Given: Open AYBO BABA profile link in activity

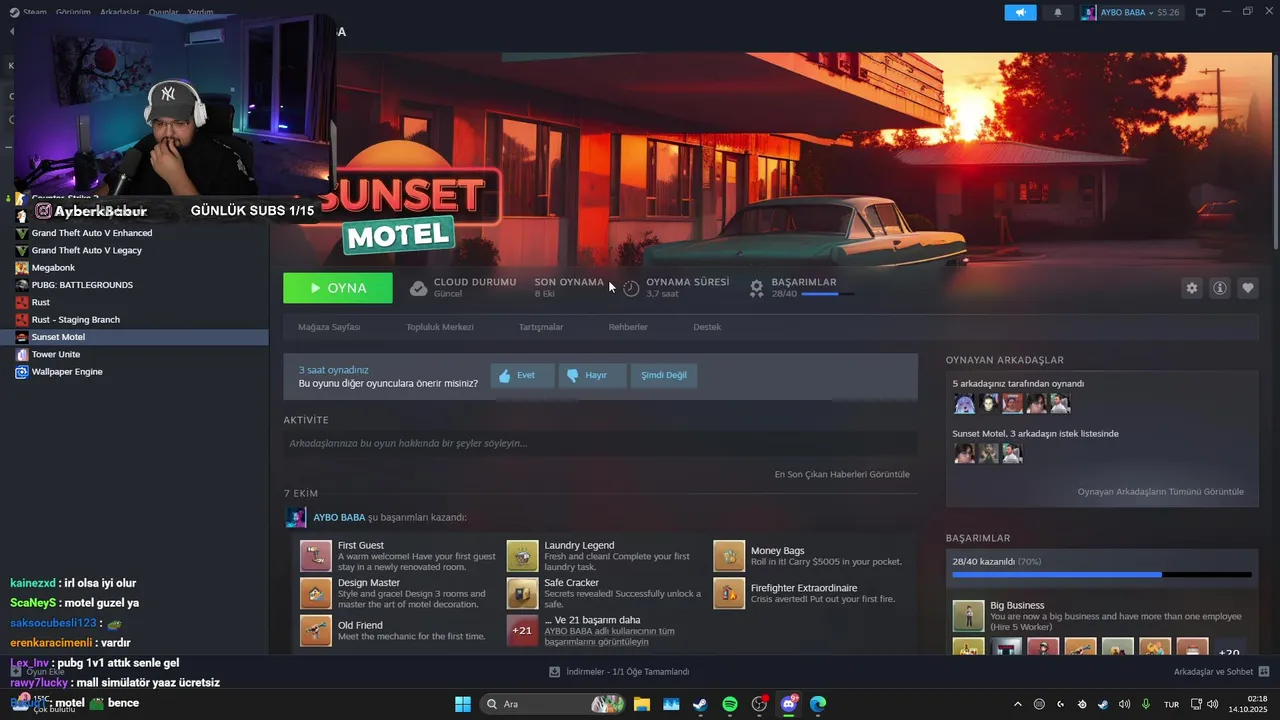Looking at the screenshot, I should tap(339, 517).
